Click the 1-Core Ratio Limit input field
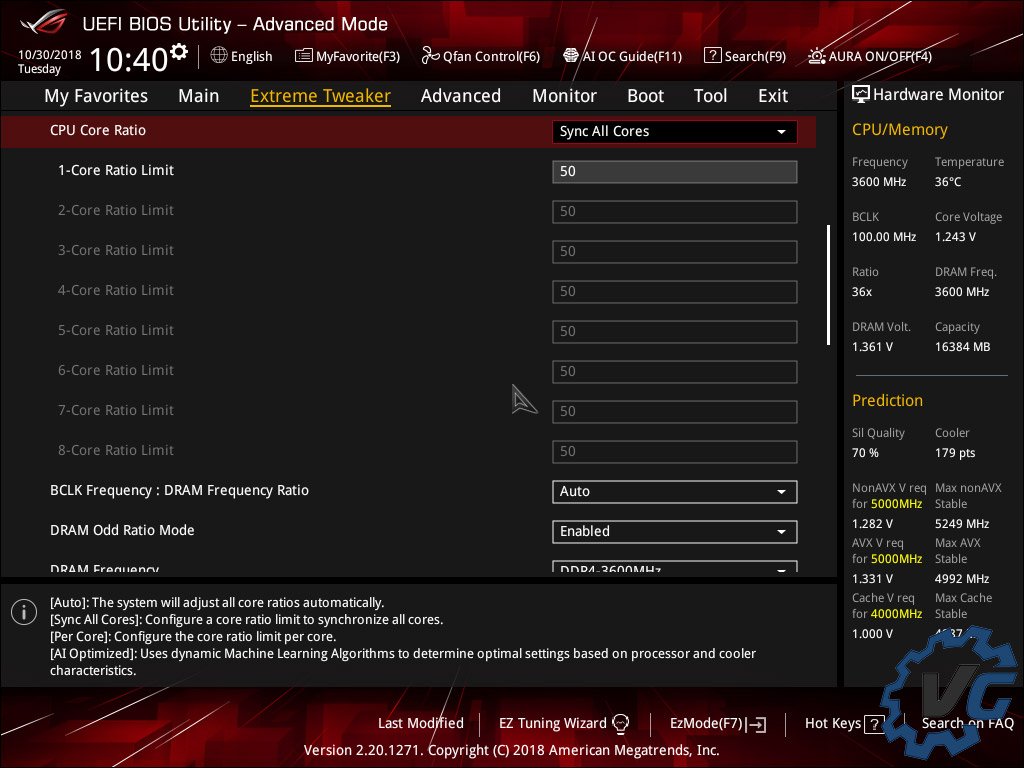 tap(675, 172)
